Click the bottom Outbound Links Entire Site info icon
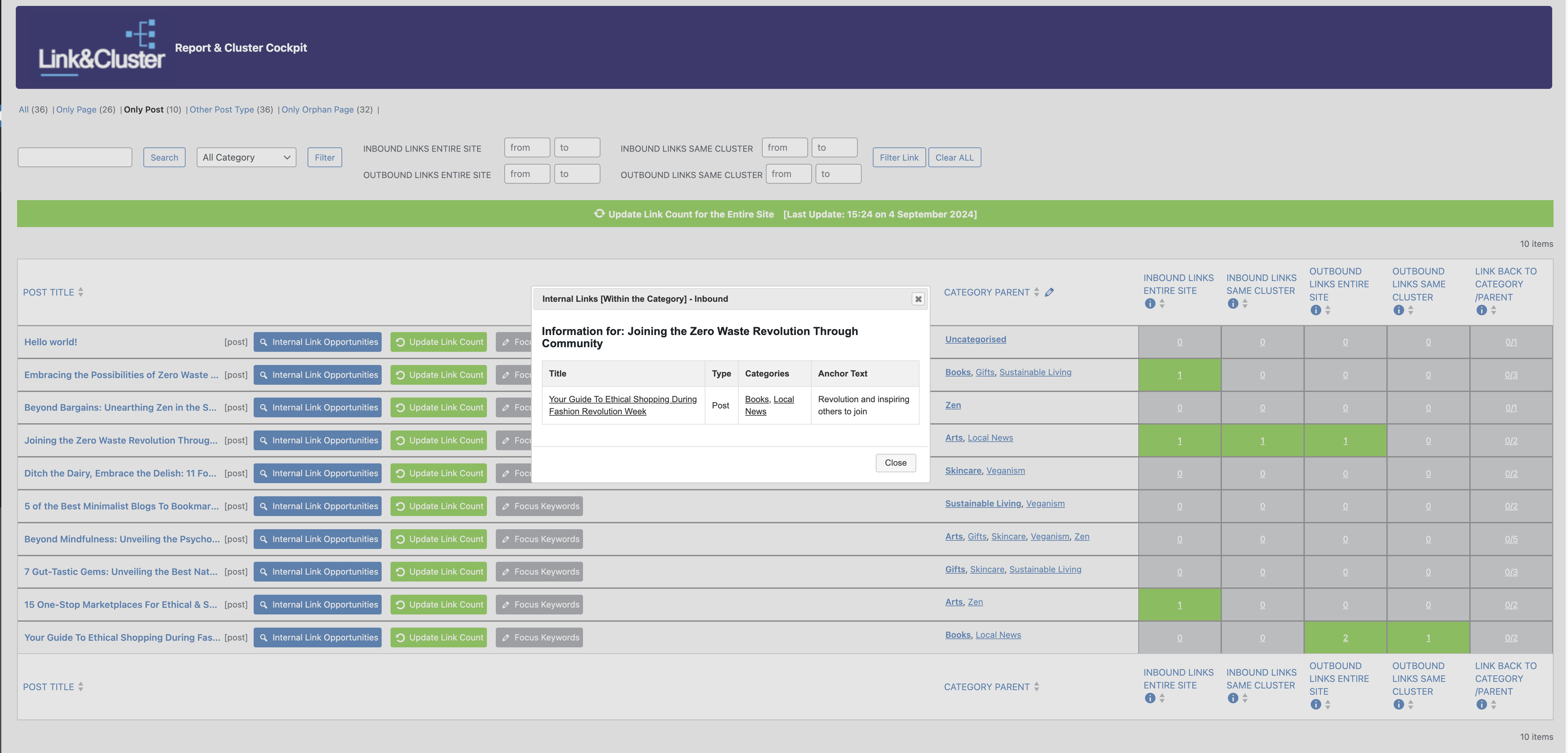This screenshot has width=1568, height=753. (1316, 705)
